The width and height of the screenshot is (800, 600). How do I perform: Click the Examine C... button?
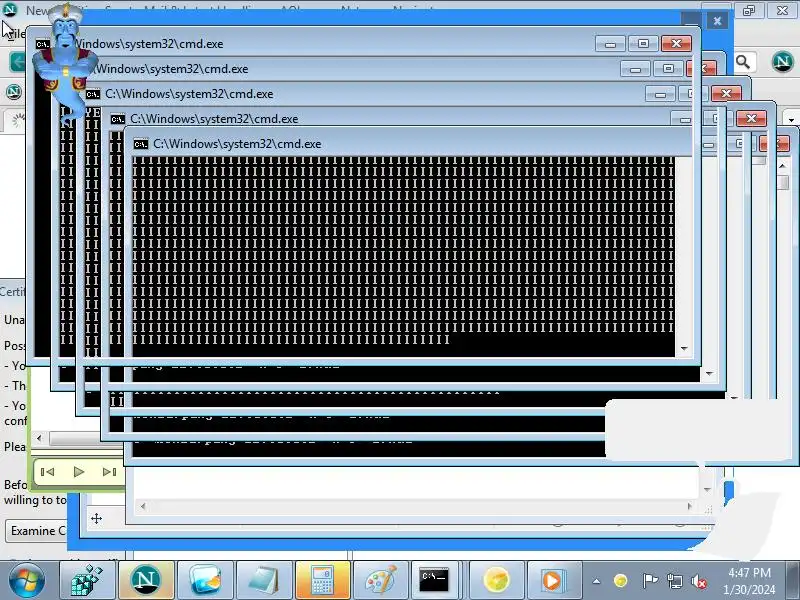[37, 531]
